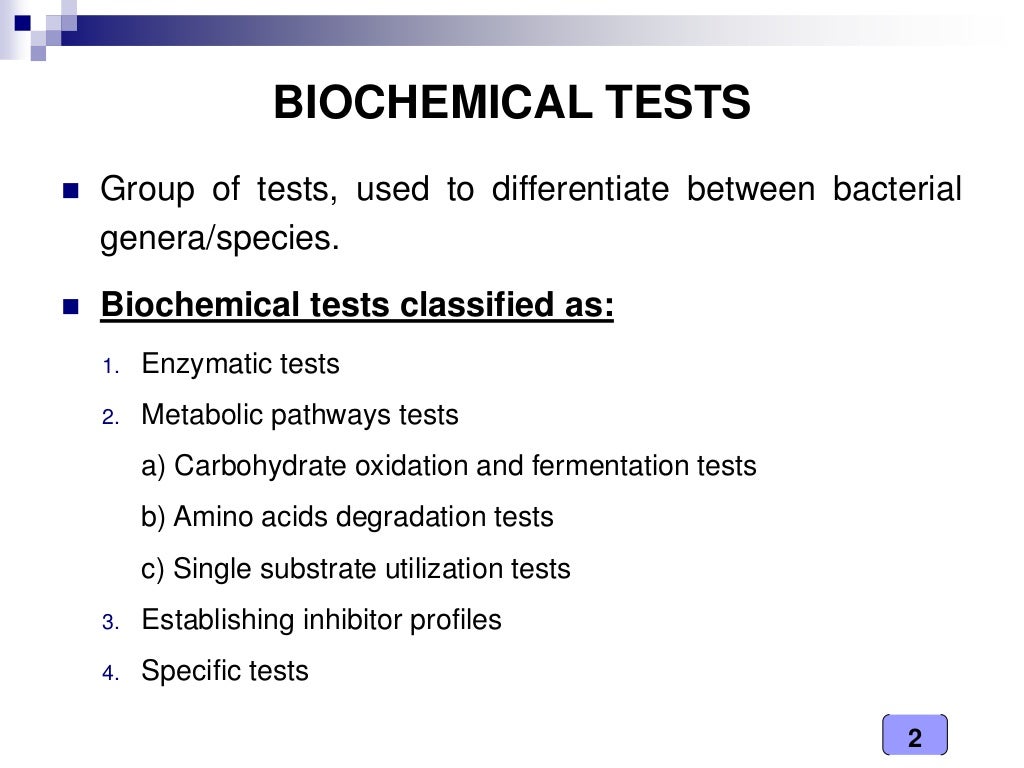The height and width of the screenshot is (768, 1024).
Task: Select the "Establishing inhibitor profiles" list item
Action: (321, 620)
